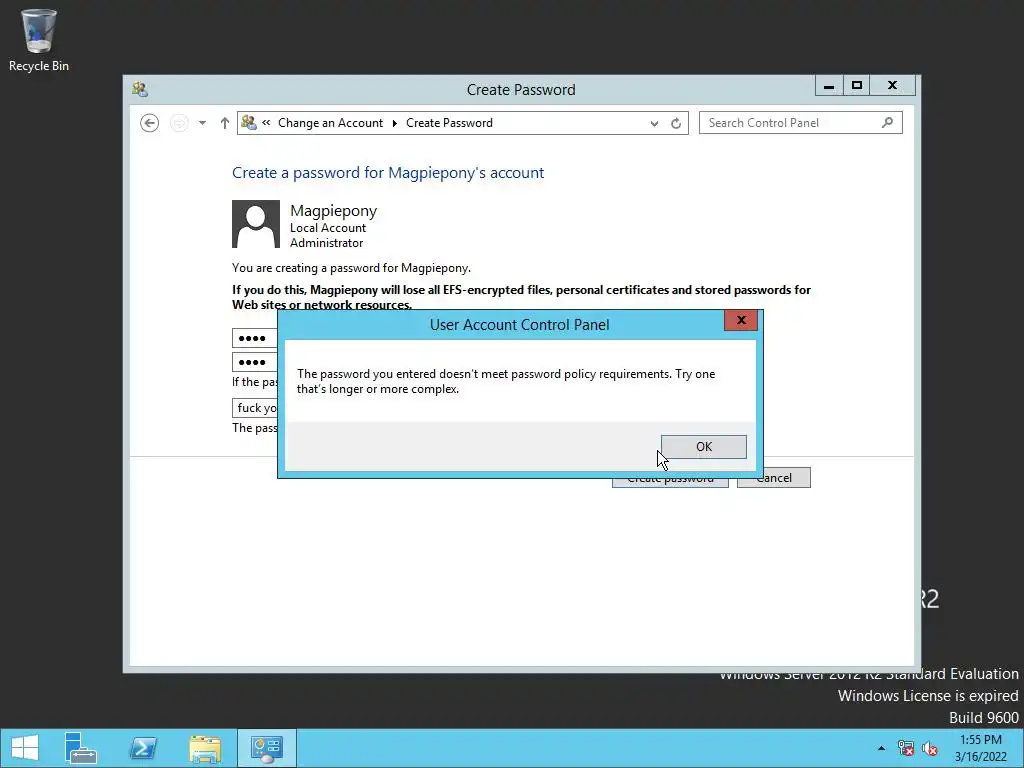Image resolution: width=1024 pixels, height=768 pixels.
Task: Click the Administrator label under Magpiepony
Action: pos(327,243)
